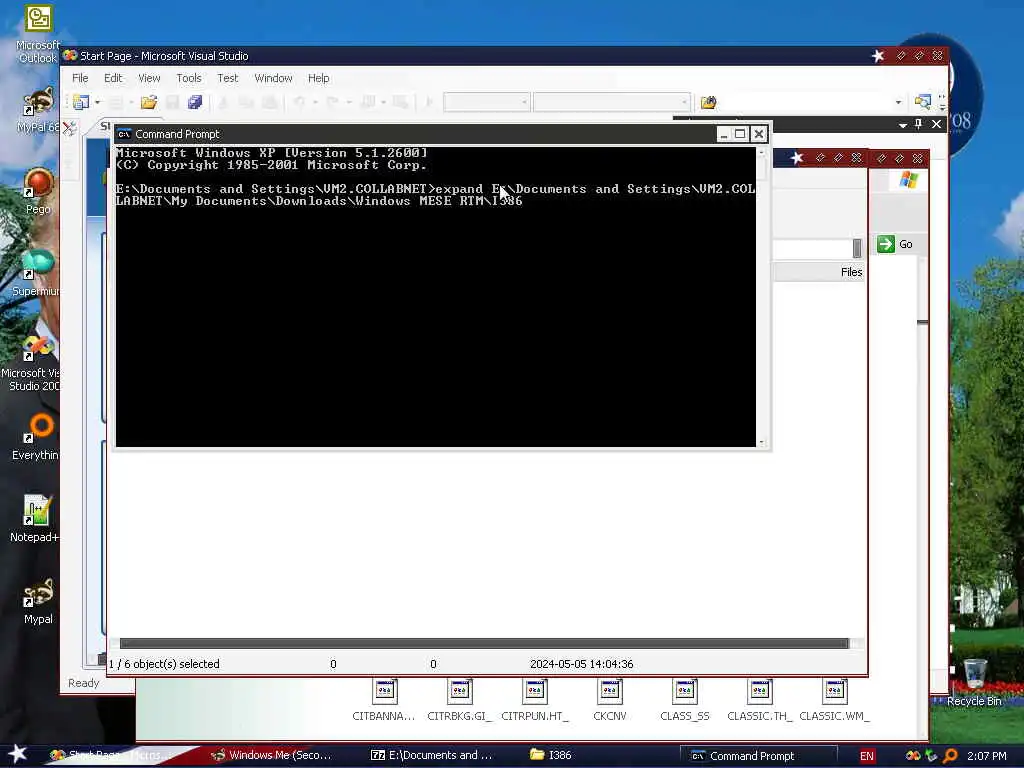Select the Pego desktop shortcut

tap(38, 191)
